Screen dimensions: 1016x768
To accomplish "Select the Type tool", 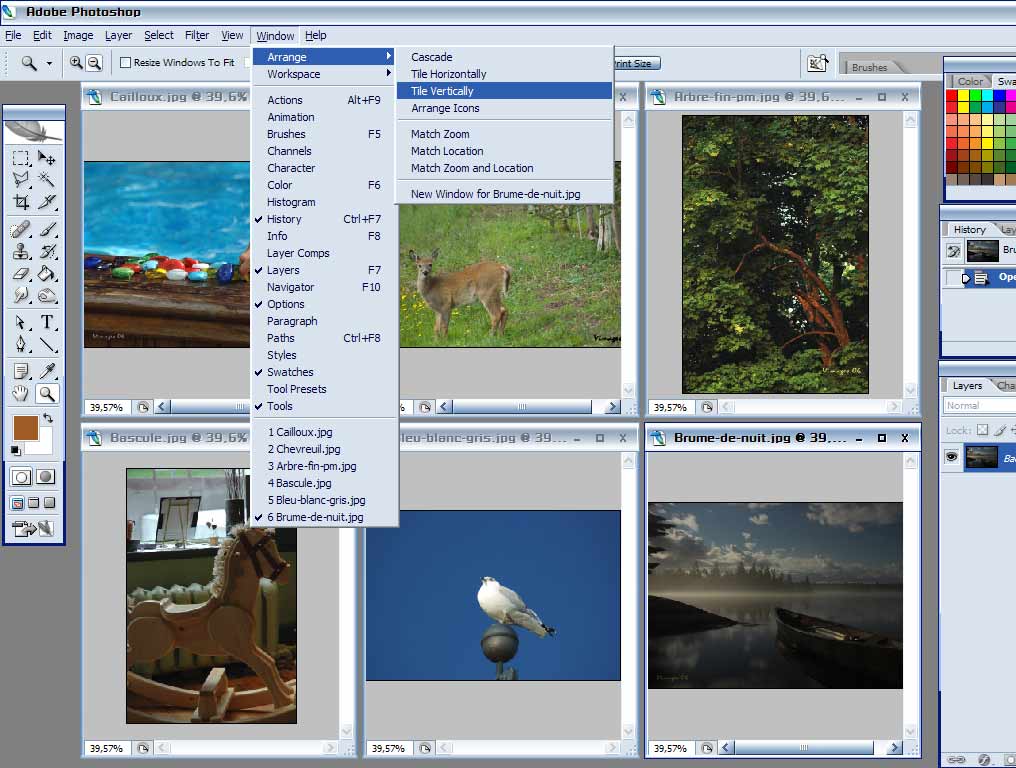I will coord(47,322).
